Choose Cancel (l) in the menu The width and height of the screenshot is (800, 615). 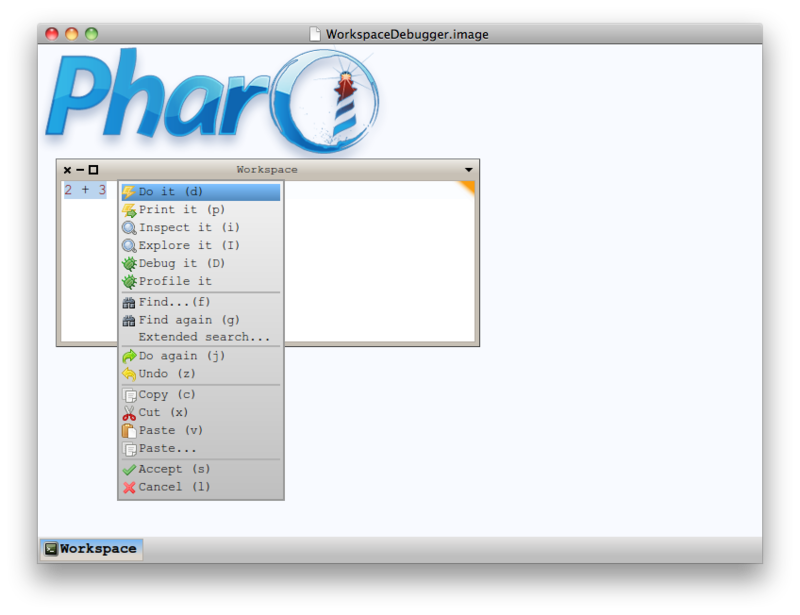(x=201, y=487)
